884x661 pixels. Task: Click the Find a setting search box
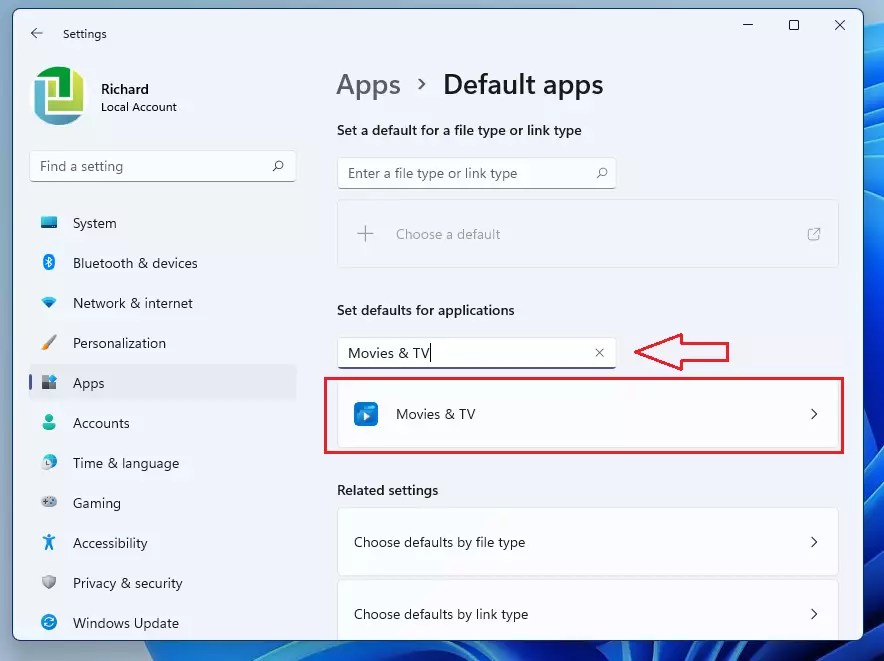point(162,166)
